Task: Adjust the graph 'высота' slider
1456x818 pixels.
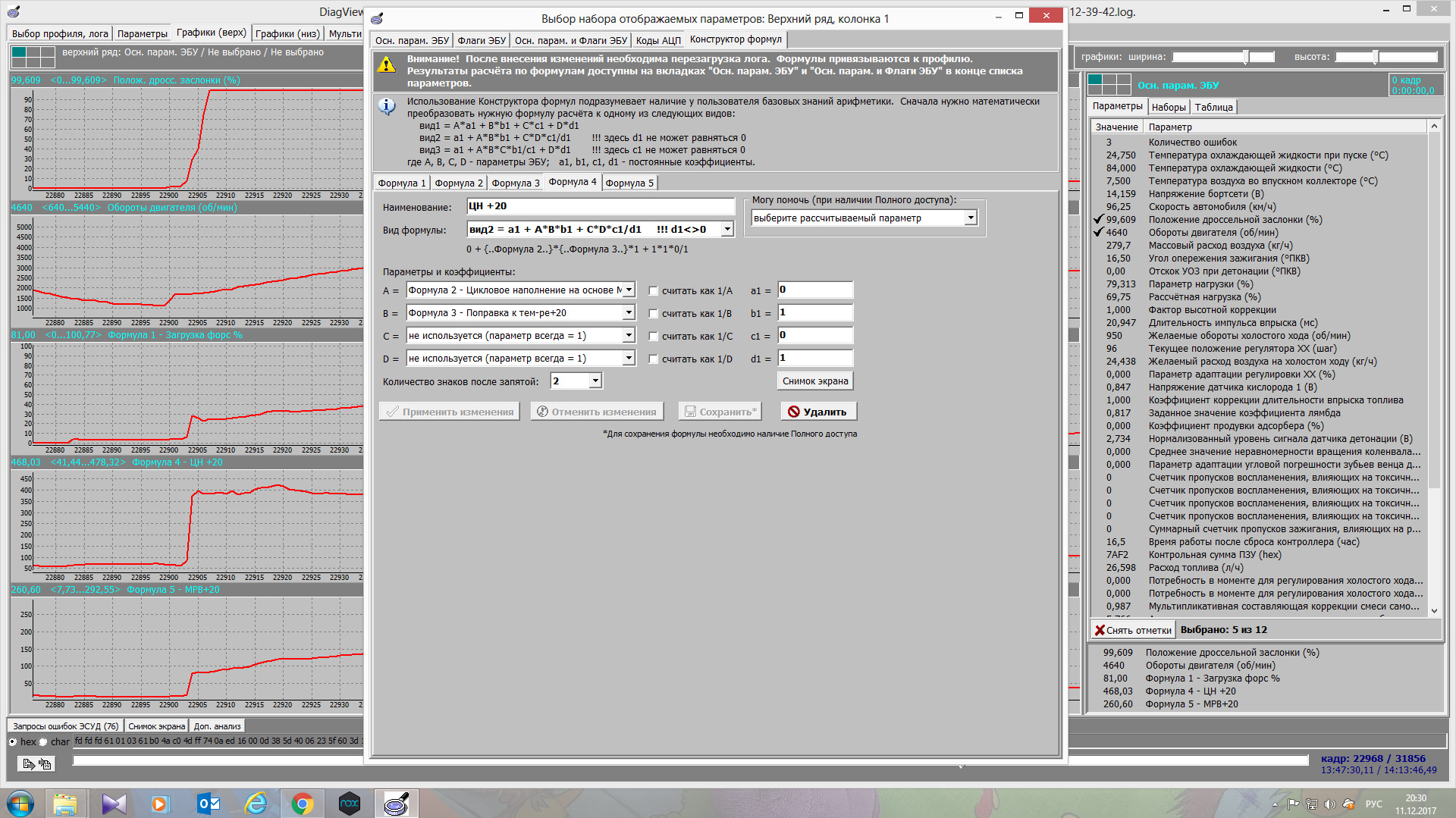Action: [1387, 57]
